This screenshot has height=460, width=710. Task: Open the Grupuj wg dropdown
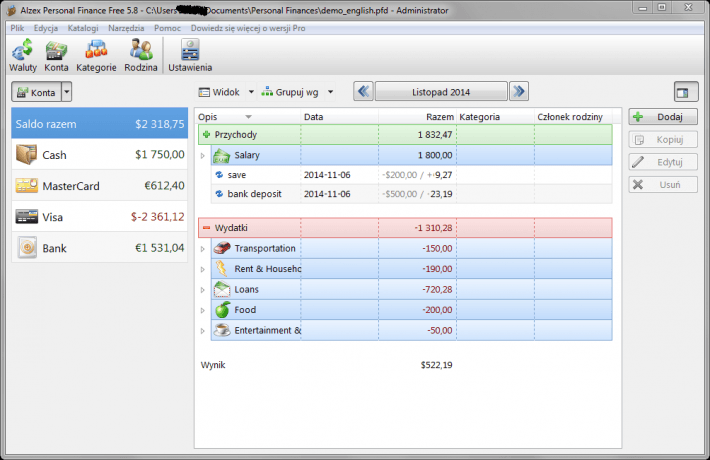click(295, 92)
